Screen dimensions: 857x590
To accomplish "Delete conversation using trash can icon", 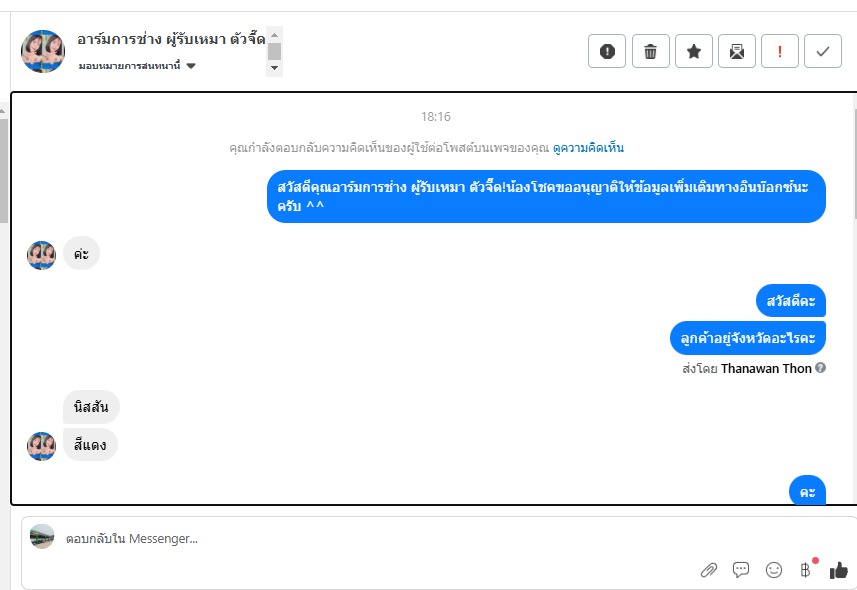I will pyautogui.click(x=650, y=51).
